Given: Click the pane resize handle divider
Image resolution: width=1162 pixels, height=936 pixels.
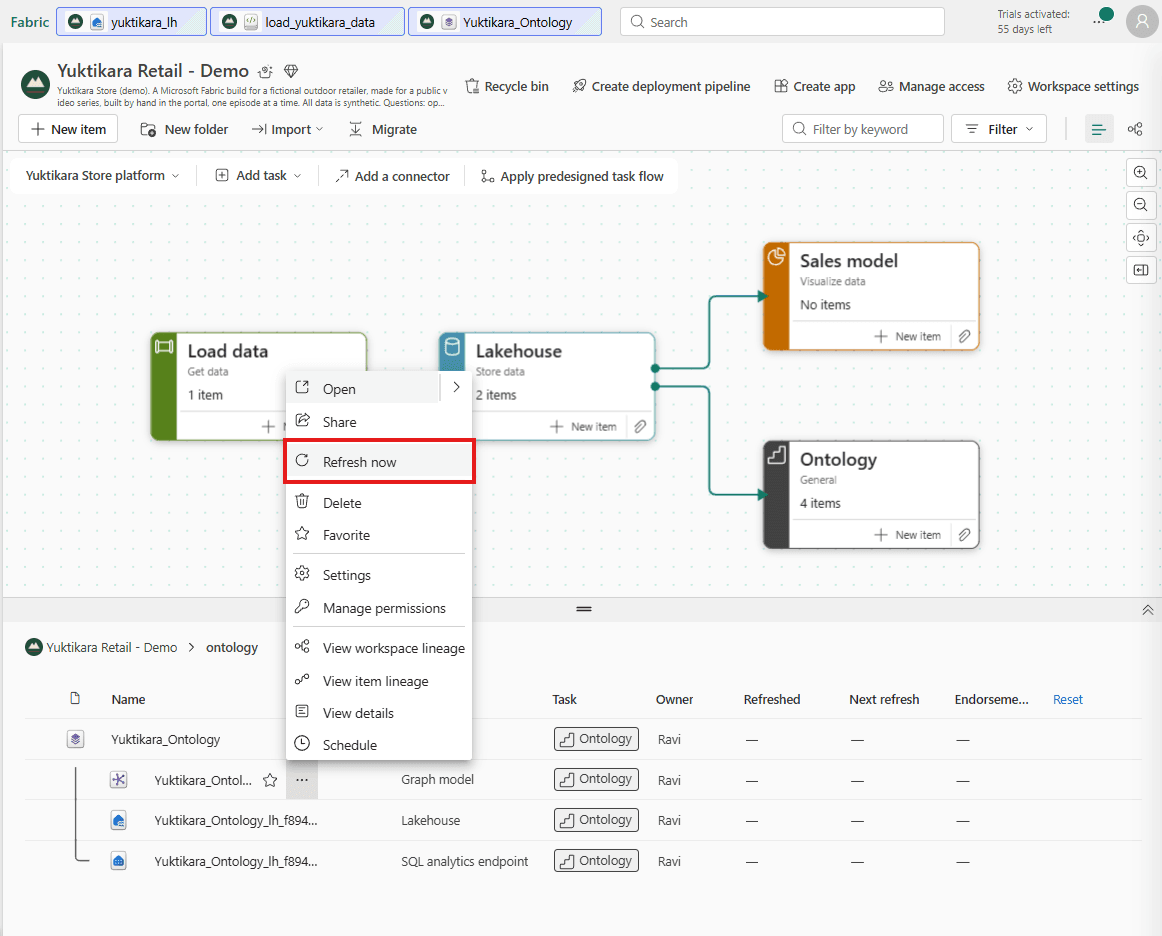Looking at the screenshot, I should click(x=584, y=609).
